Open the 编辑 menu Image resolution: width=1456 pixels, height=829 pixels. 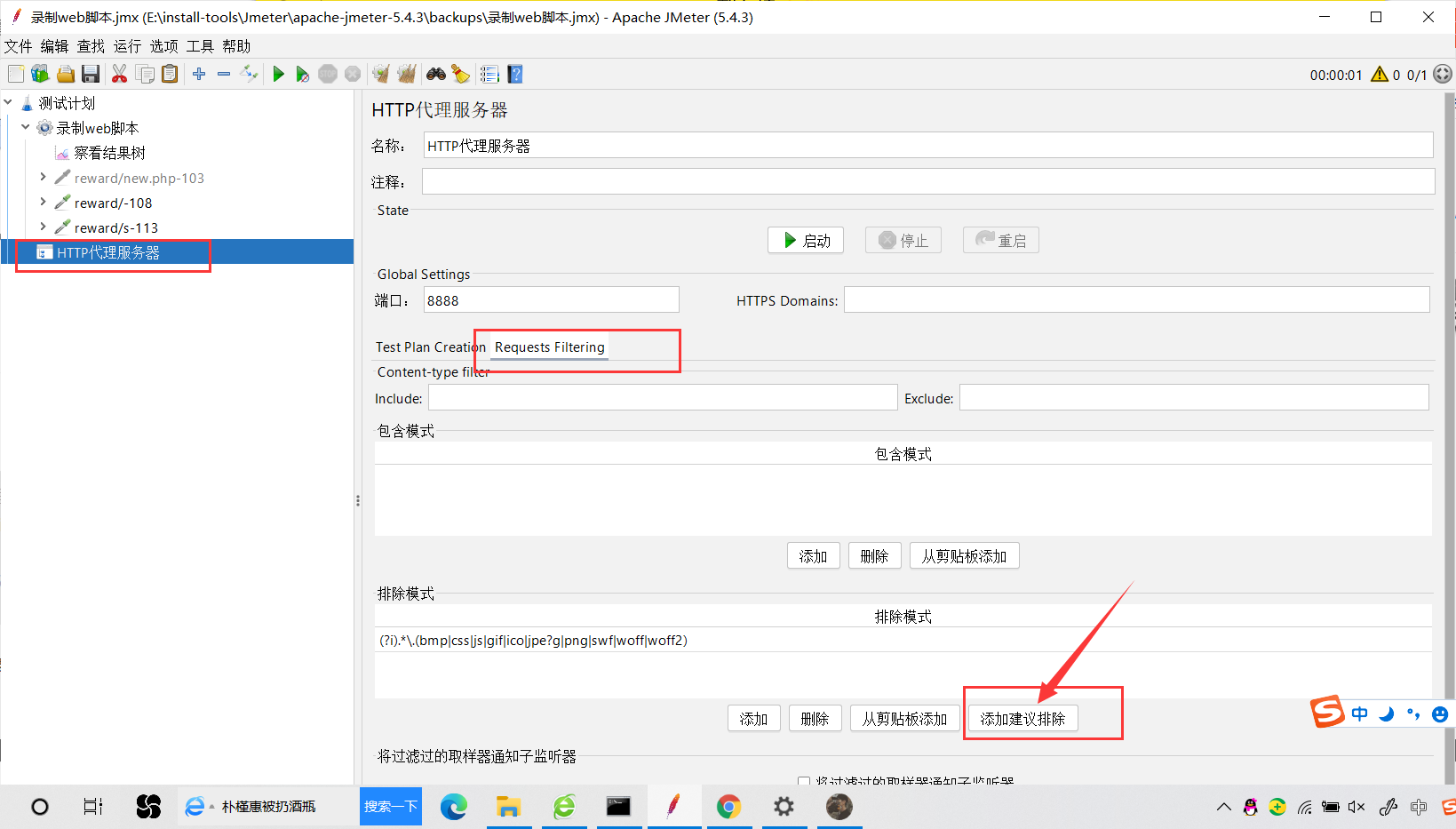coord(54,46)
